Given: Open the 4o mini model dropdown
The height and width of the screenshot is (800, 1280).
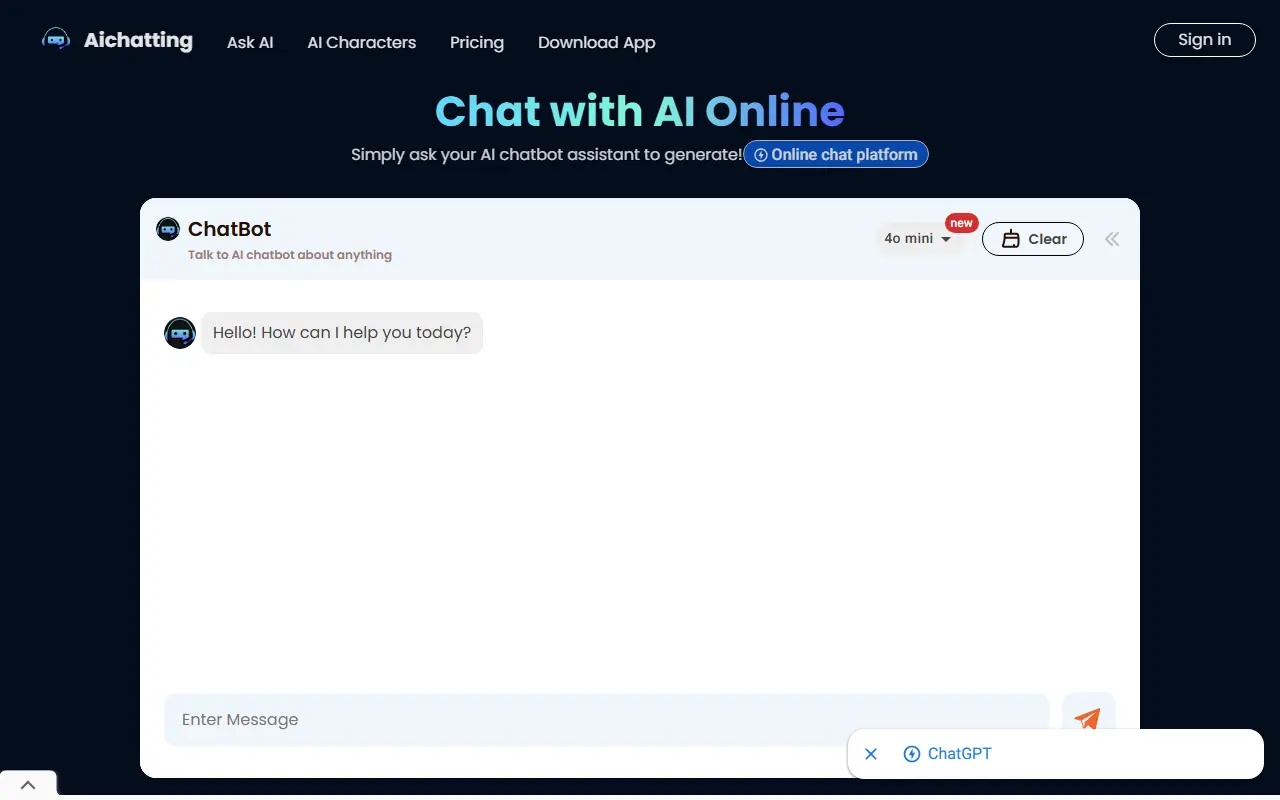Looking at the screenshot, I should 917,238.
